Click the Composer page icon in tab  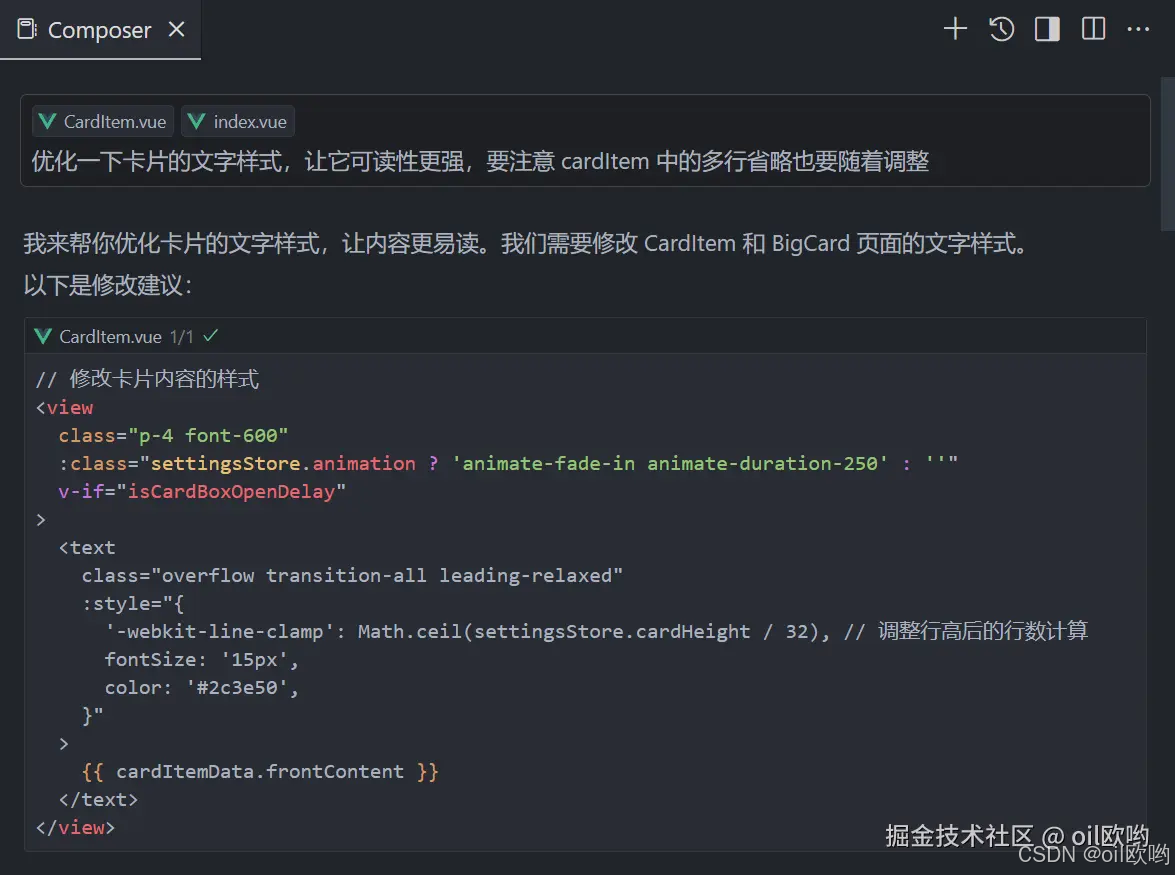(27, 29)
